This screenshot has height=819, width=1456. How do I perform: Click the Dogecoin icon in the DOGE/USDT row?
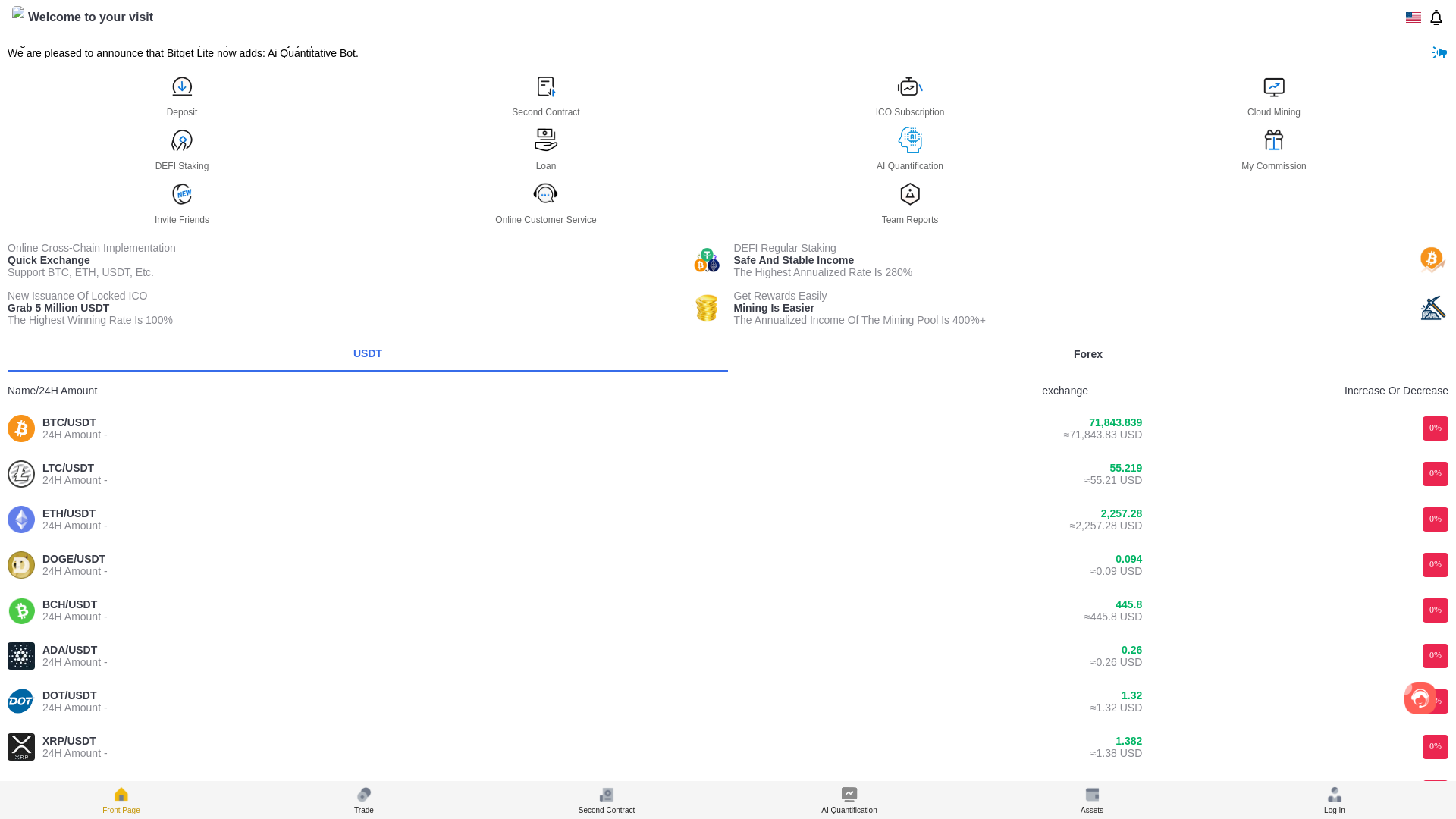pos(21,565)
